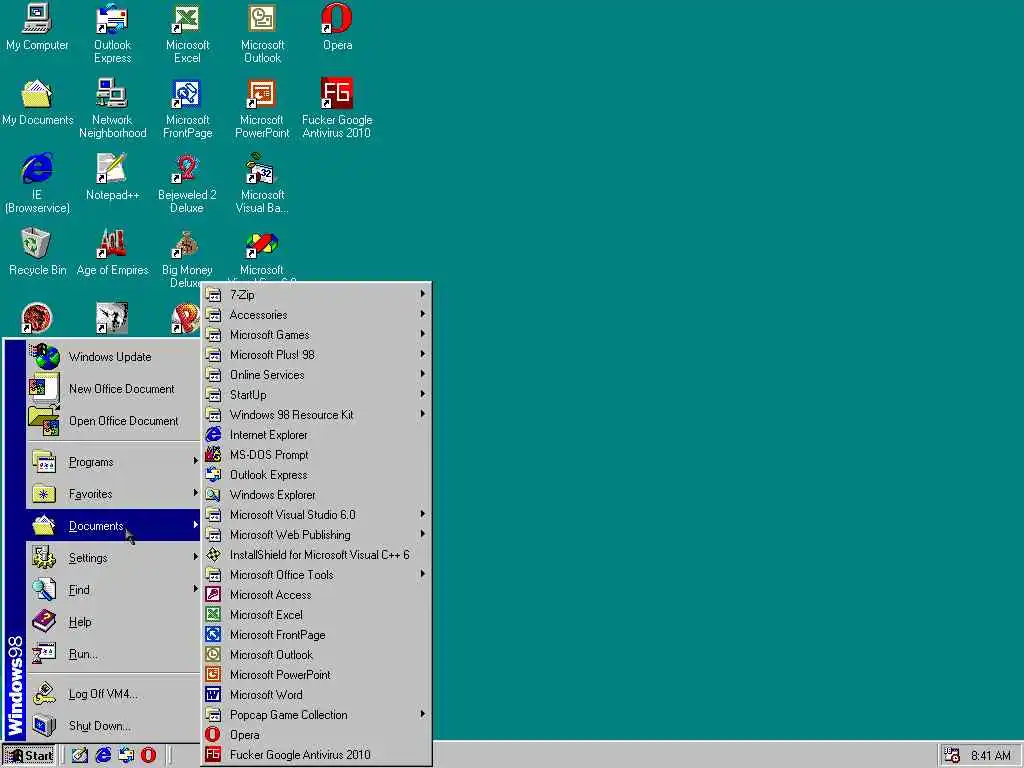Select the Recycle Bin icon

[x=37, y=252]
